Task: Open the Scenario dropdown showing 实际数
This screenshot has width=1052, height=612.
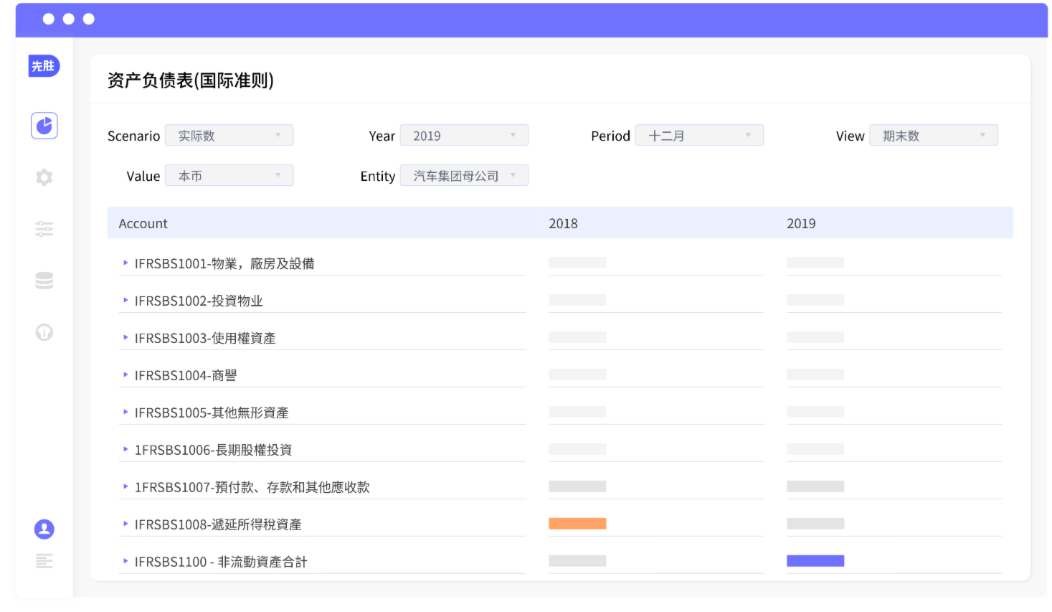Action: [x=229, y=136]
